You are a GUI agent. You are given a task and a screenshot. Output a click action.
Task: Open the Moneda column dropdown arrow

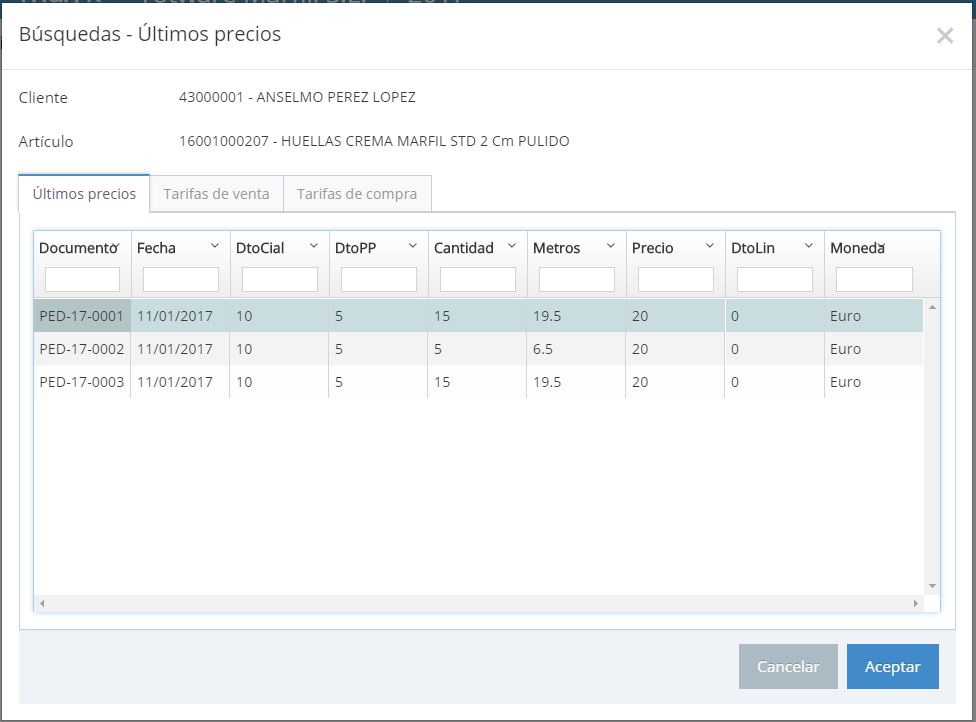[x=881, y=246]
